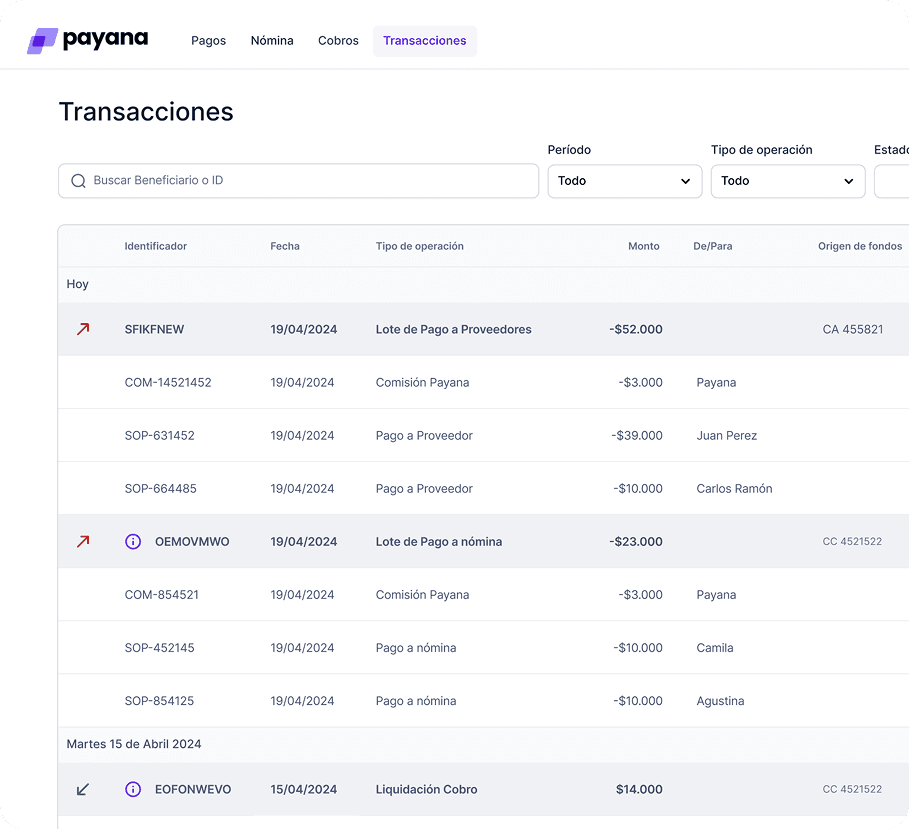Open the Cobros tab
909x830 pixels.
tap(338, 41)
